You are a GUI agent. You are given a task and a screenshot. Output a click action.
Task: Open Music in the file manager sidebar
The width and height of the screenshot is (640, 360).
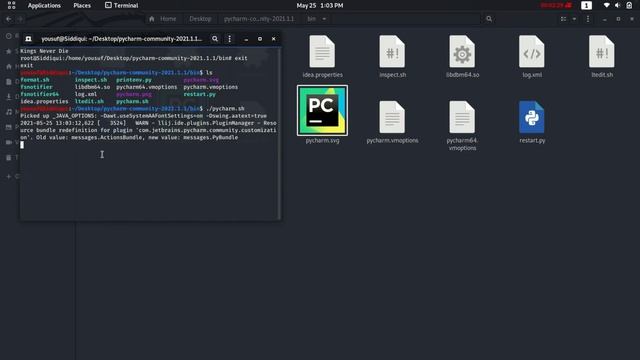(x=9, y=112)
